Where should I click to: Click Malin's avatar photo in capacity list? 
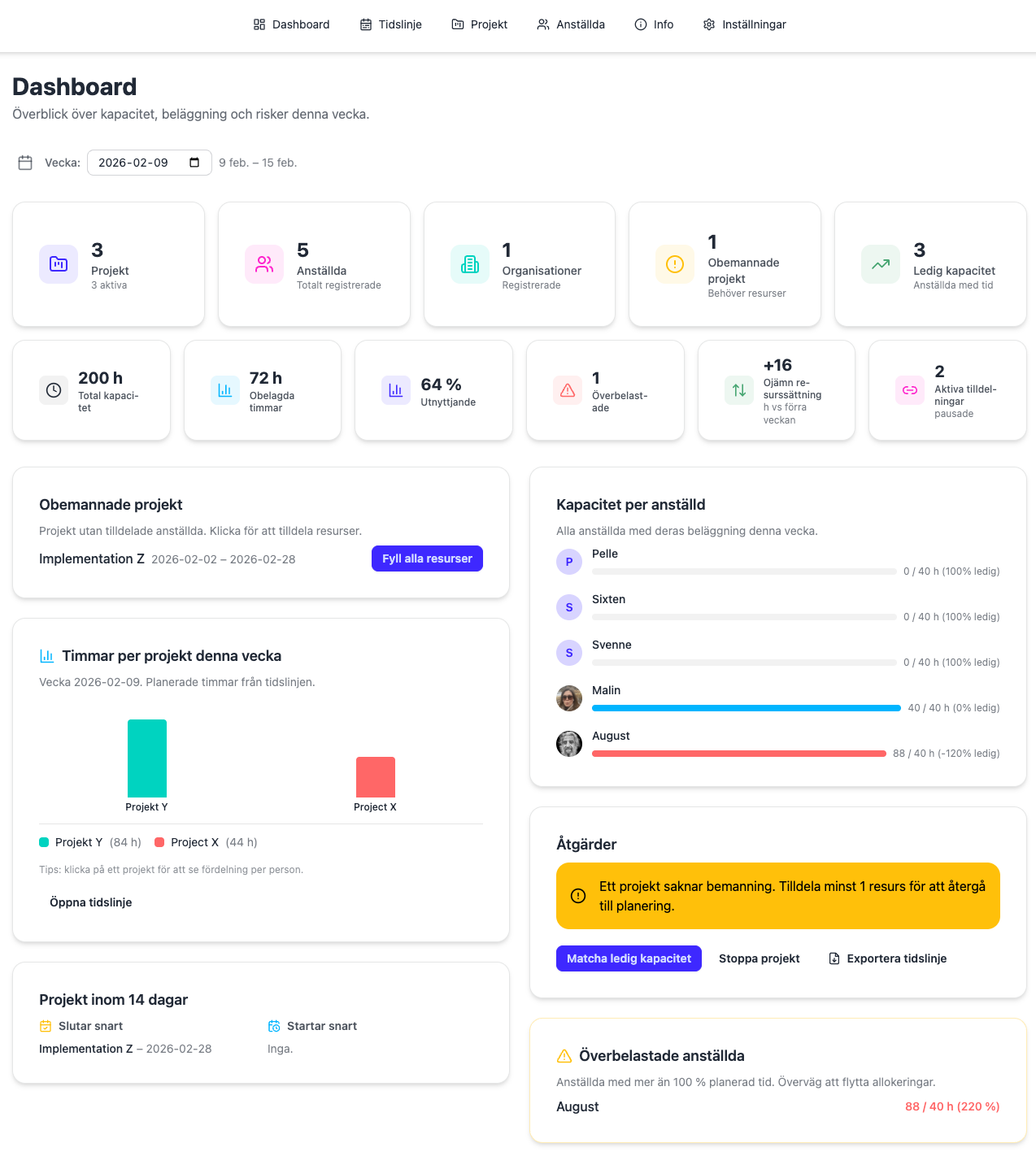pyautogui.click(x=569, y=698)
